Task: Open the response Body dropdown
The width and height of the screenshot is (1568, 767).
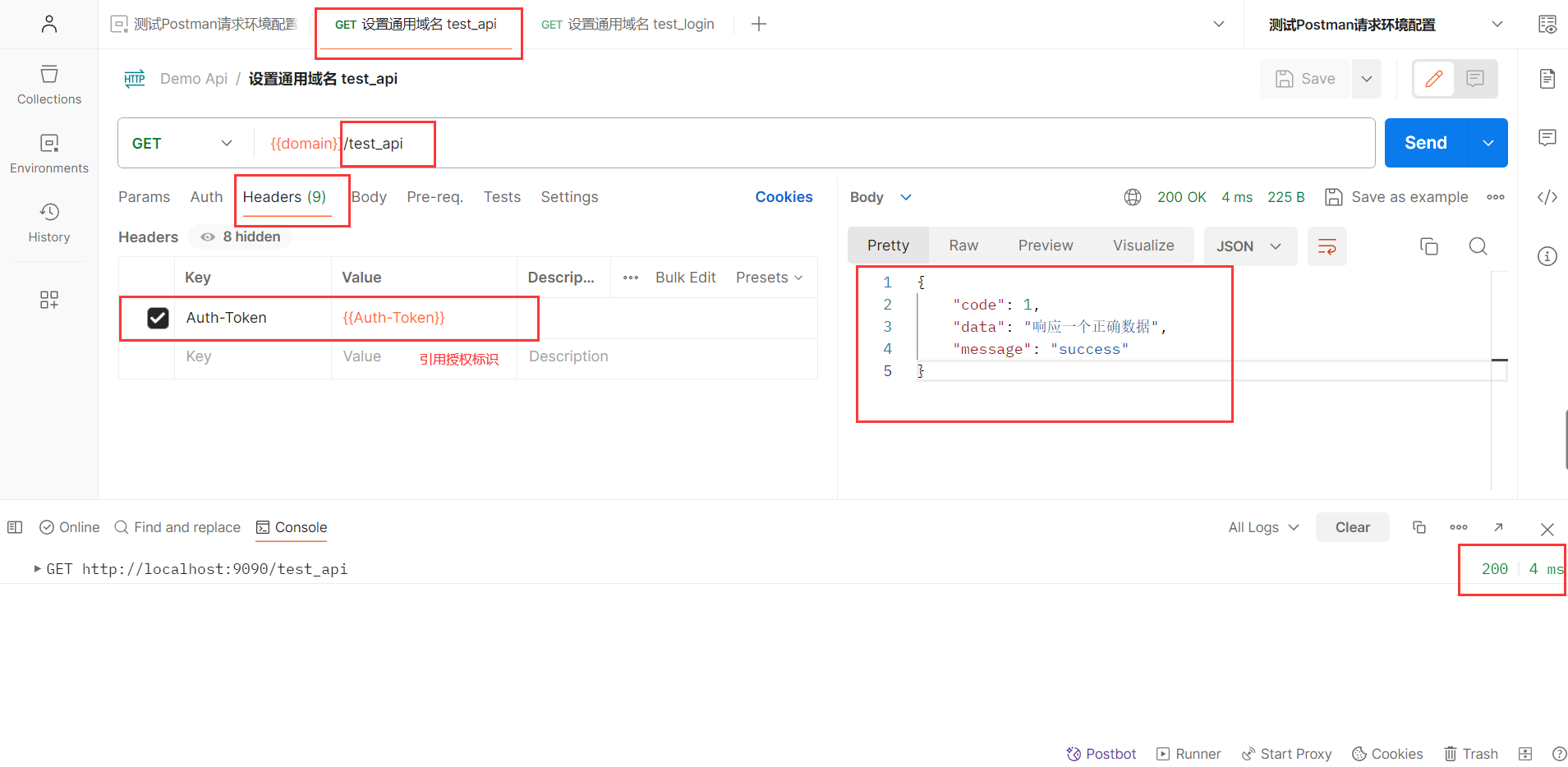Action: (x=881, y=197)
